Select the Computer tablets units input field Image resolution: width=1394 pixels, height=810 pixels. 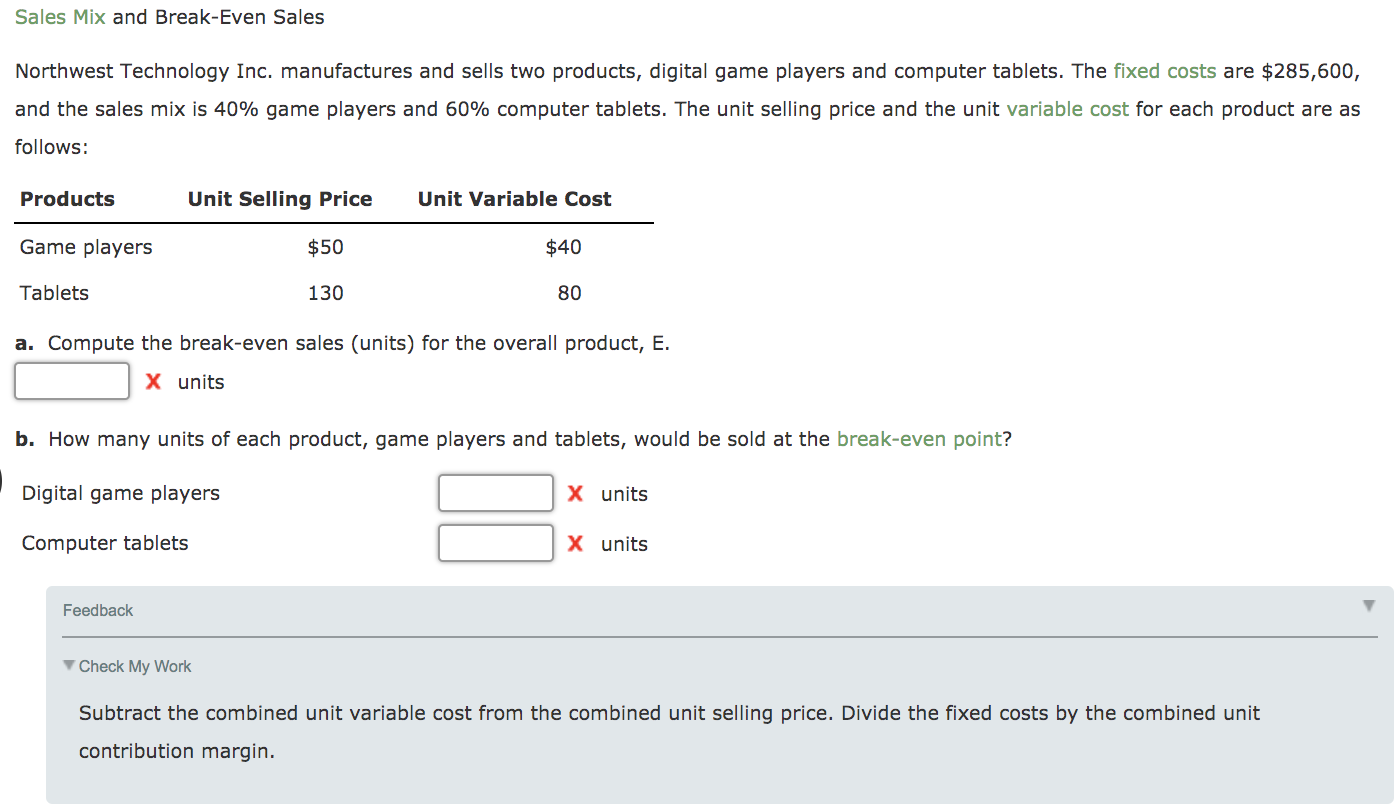click(495, 543)
